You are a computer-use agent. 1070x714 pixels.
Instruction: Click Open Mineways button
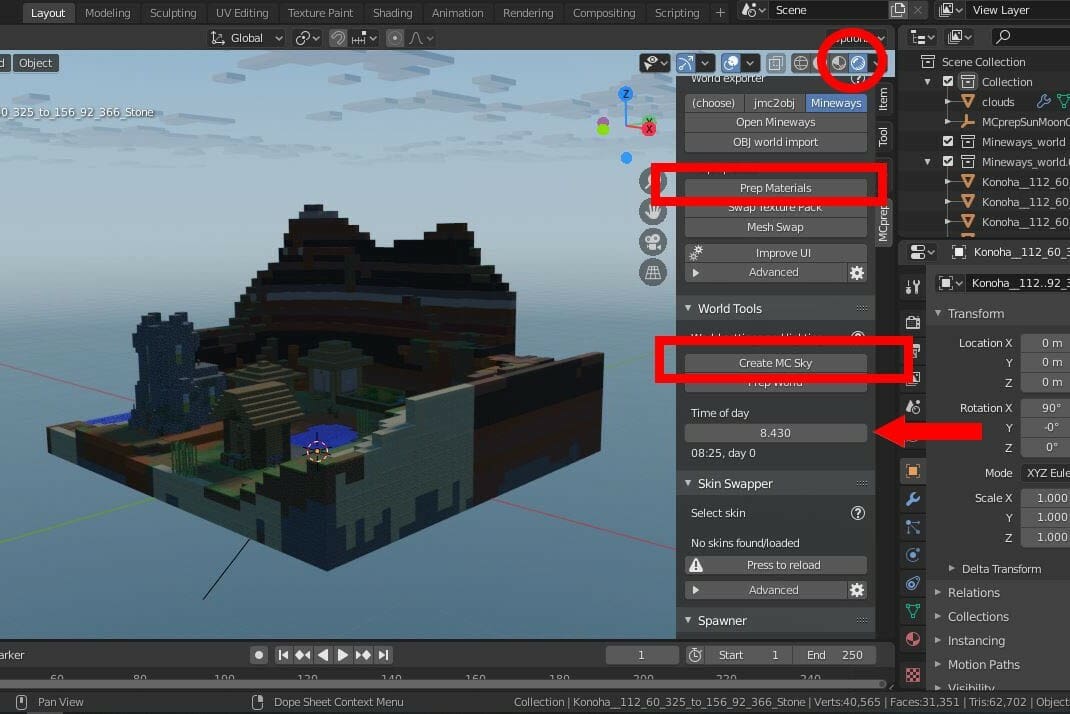tap(775, 122)
